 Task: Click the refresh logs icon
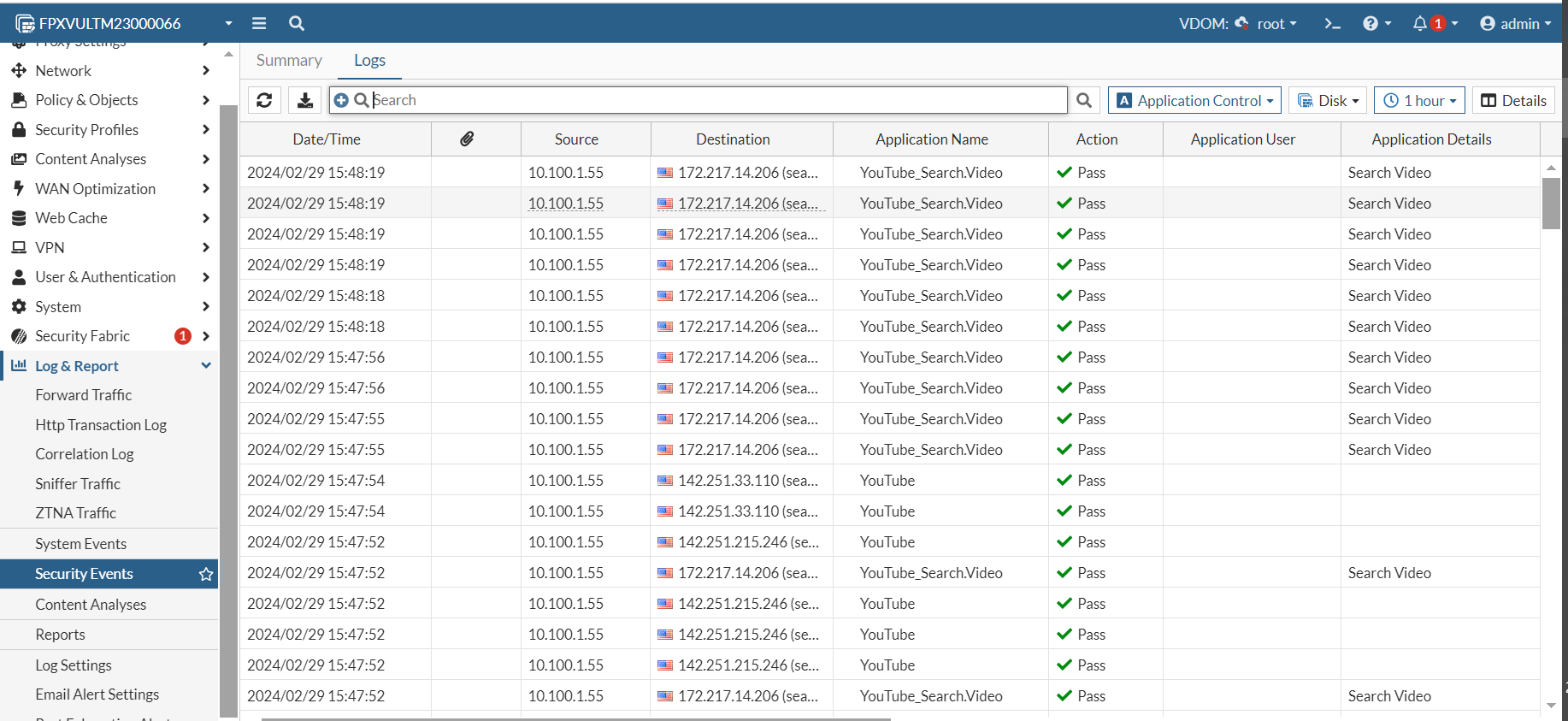[x=264, y=100]
